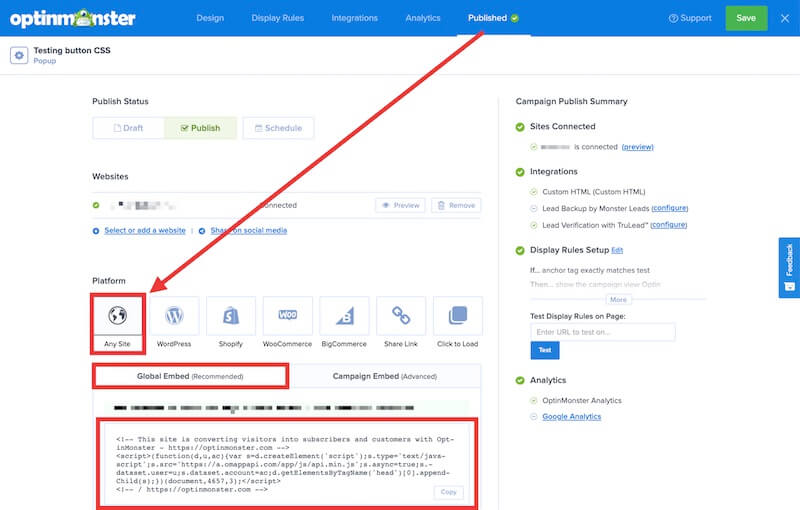The height and width of the screenshot is (510, 800).
Task: Set publish status to Publish
Action: 201,128
